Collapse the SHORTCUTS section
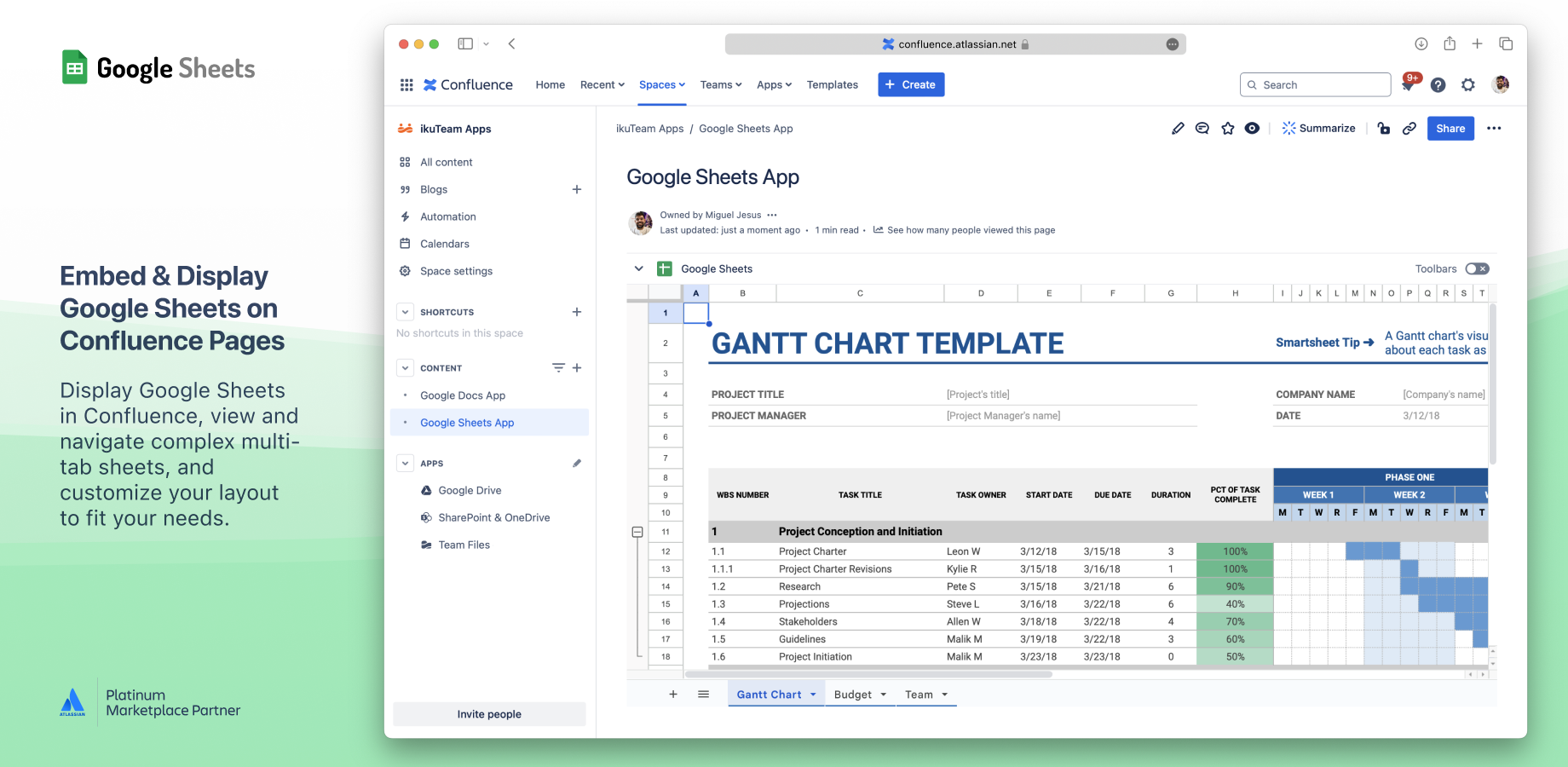This screenshot has width=1568, height=767. point(405,312)
